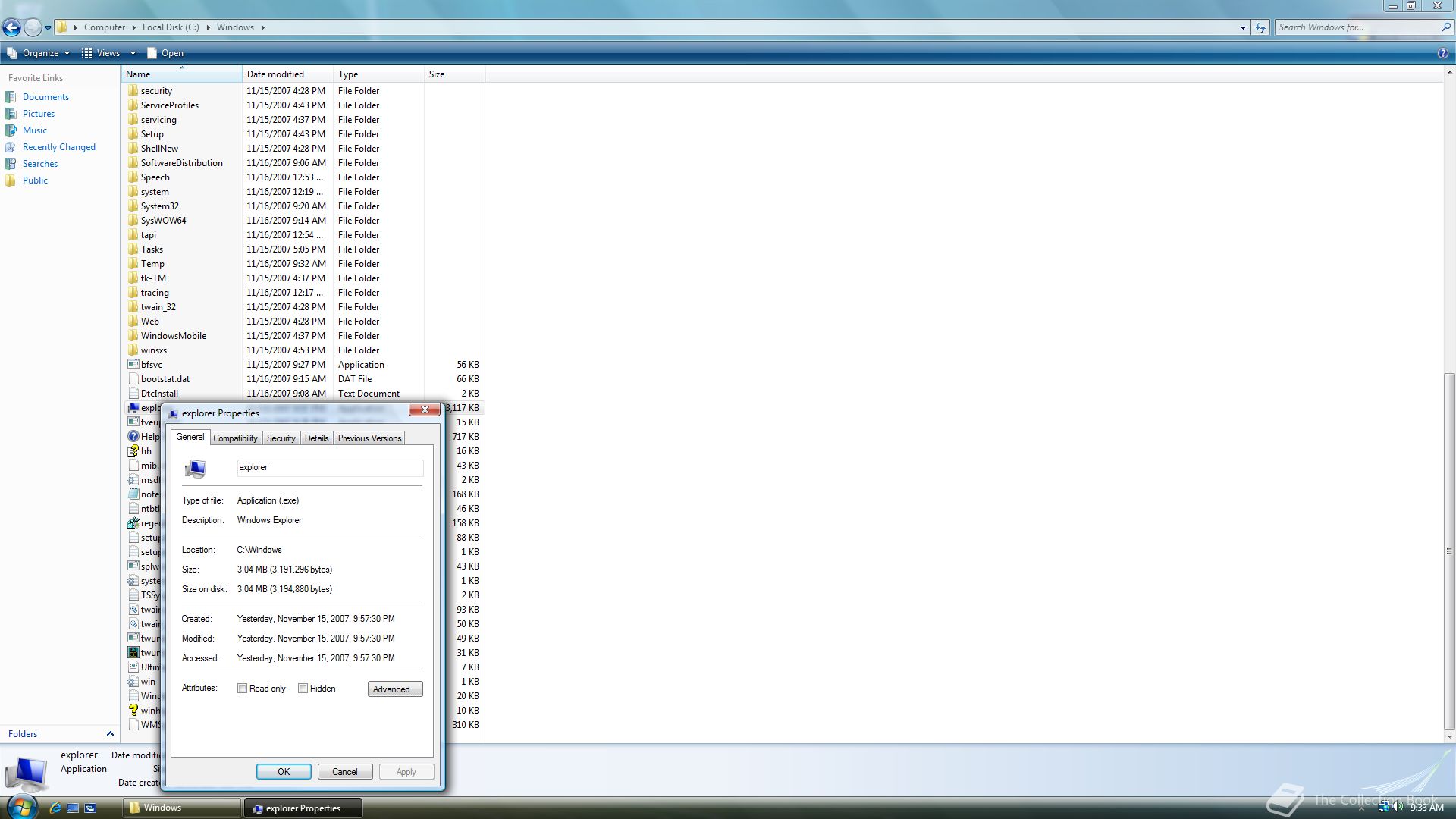
Task: Click Show Desktop Quick Launch icon
Action: click(x=73, y=808)
